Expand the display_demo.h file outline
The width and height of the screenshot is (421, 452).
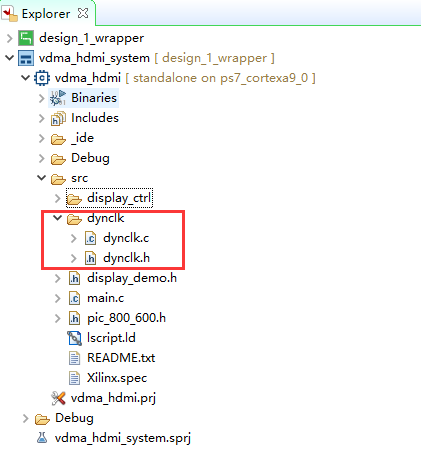57,278
